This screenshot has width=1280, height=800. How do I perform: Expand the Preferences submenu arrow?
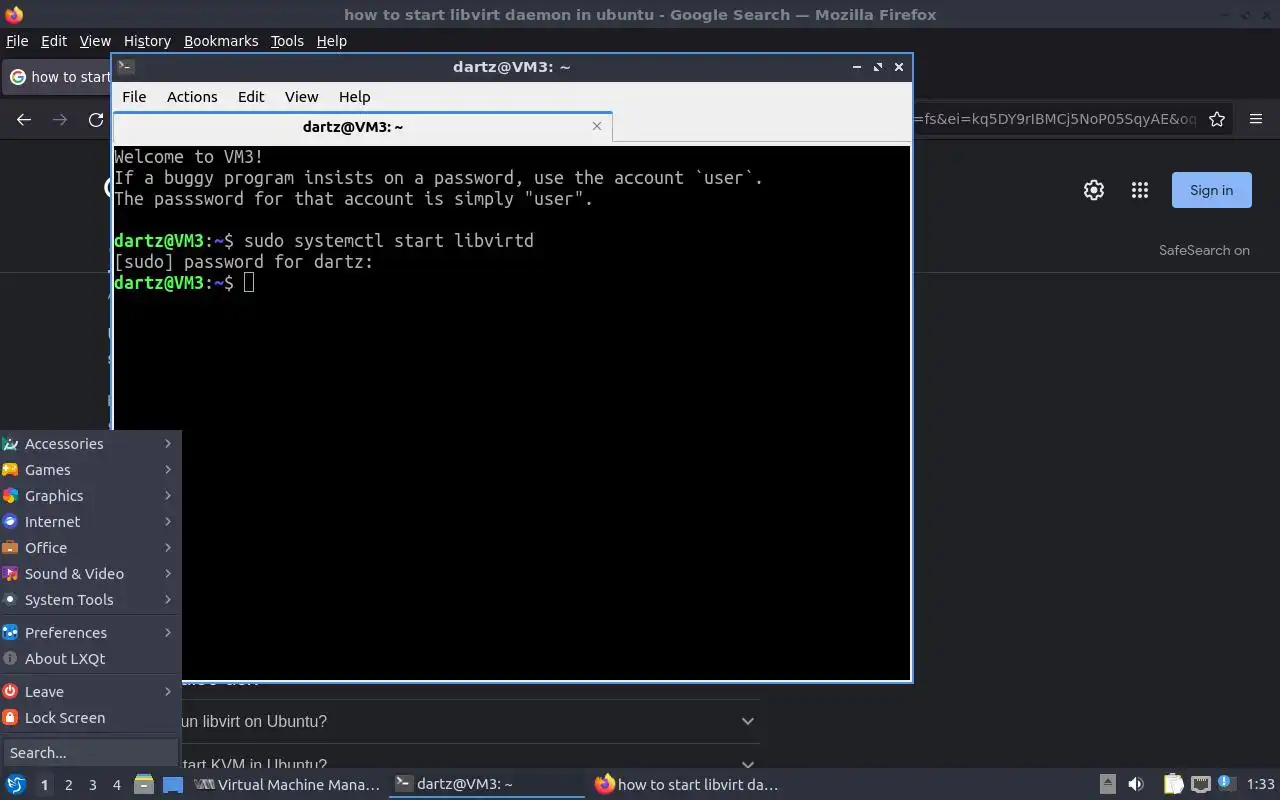168,633
